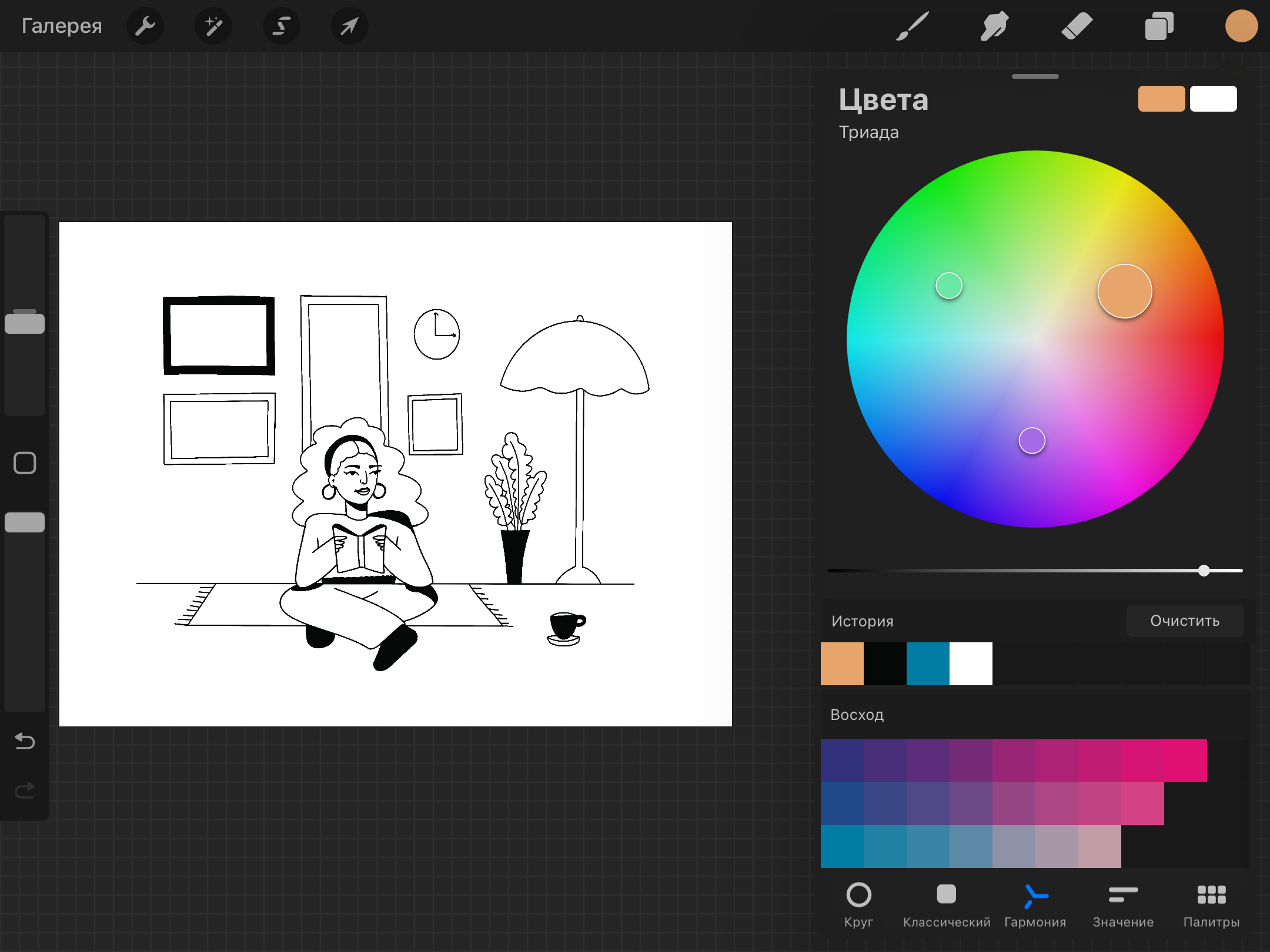
Task: Select the Smudge finger tool
Action: coord(994,26)
